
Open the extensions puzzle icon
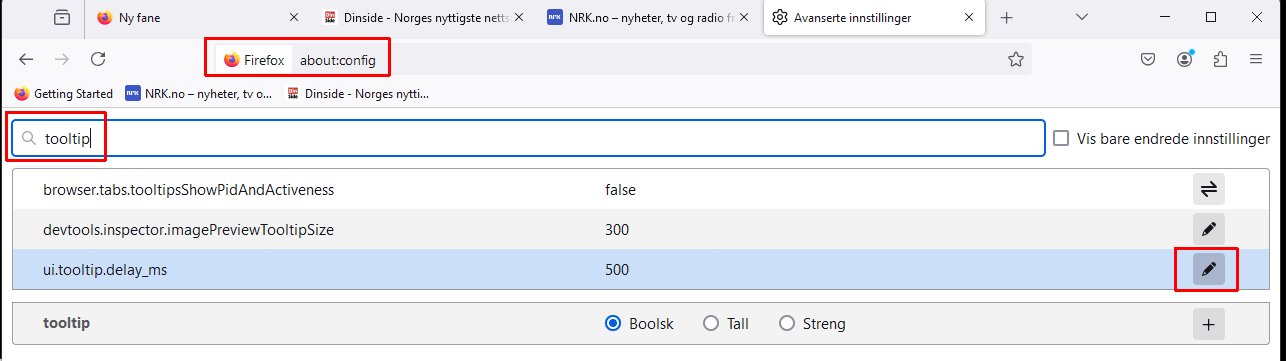[x=1220, y=60]
